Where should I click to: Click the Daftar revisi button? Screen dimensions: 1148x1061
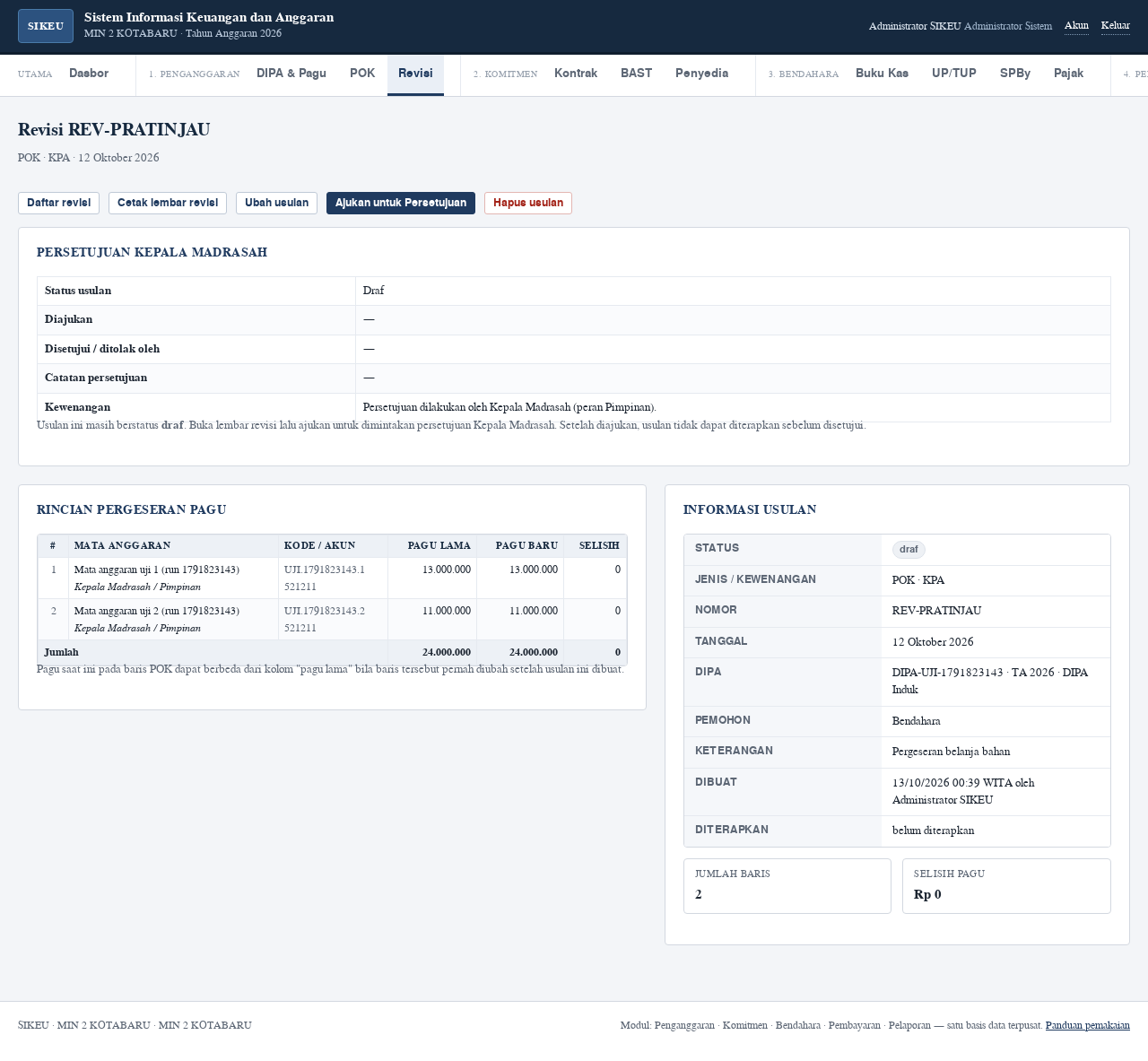pyautogui.click(x=58, y=203)
